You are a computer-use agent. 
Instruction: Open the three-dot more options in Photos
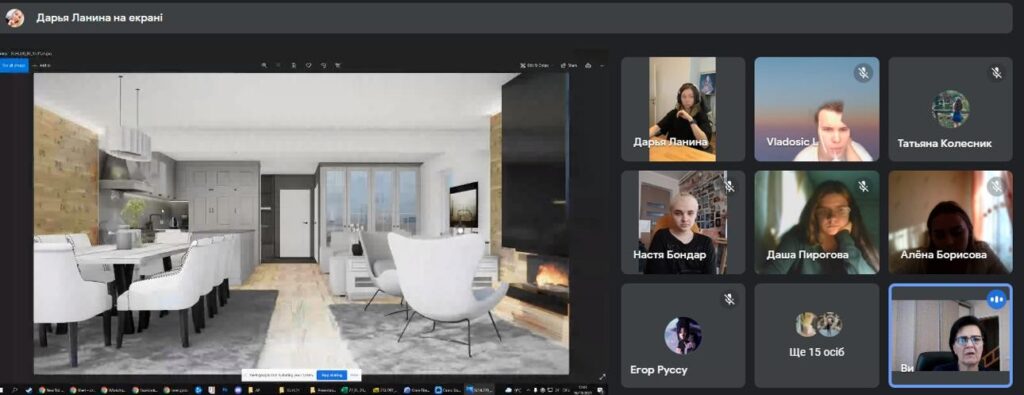coord(602,65)
